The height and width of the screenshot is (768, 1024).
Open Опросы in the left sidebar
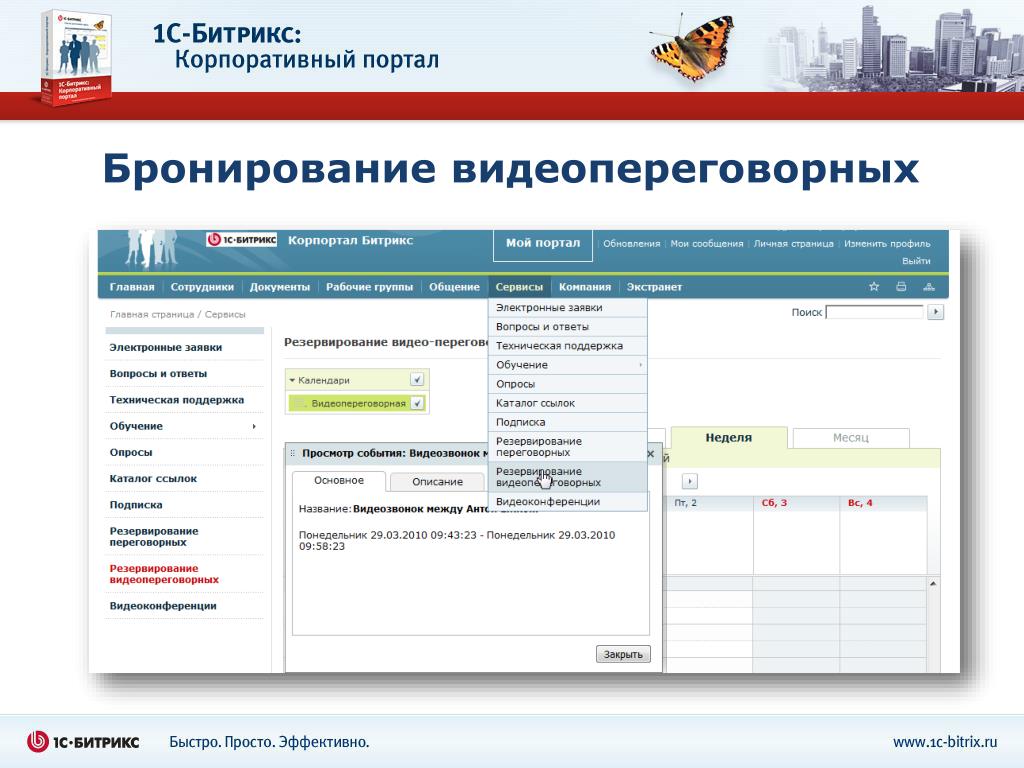tap(131, 452)
